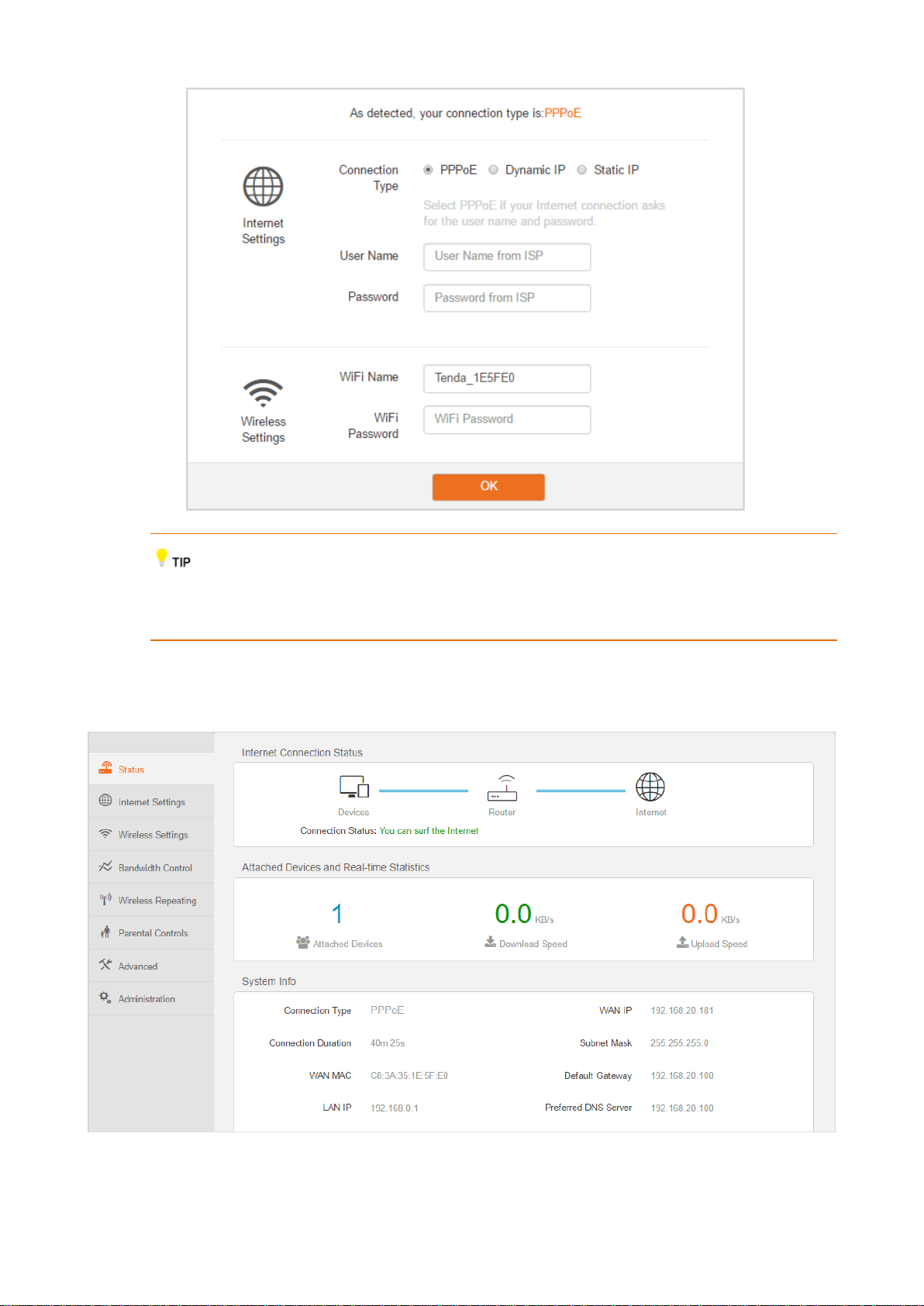Click the attached devices count 1

point(336,914)
